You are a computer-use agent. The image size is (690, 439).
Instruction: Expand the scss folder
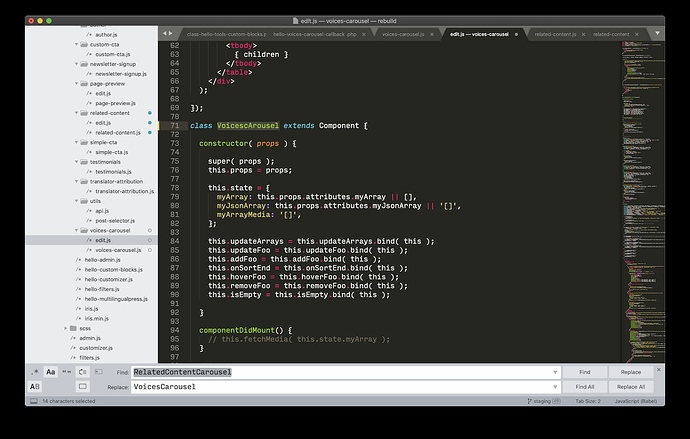coord(66,328)
